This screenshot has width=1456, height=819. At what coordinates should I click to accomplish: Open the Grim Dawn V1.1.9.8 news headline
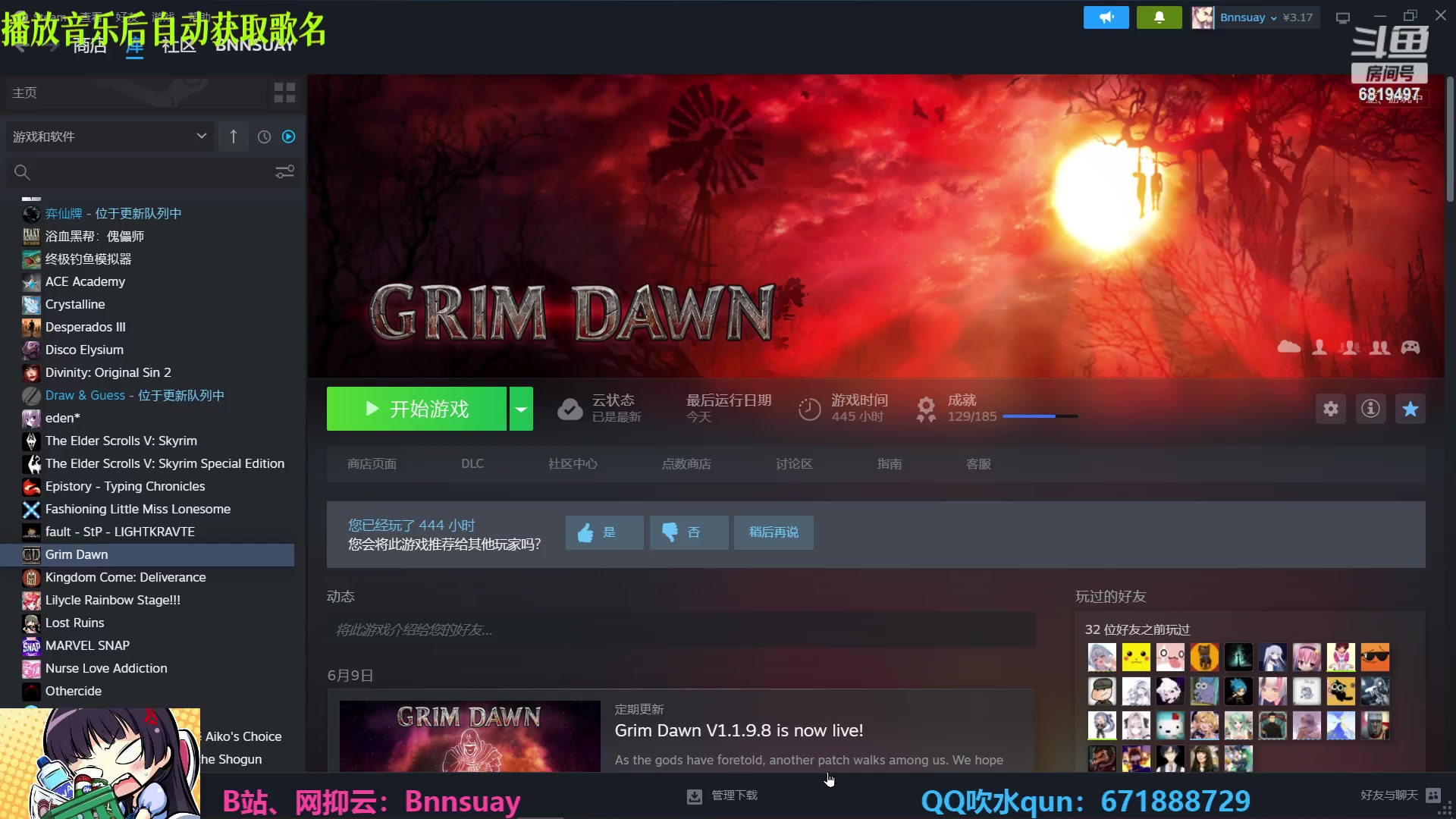[x=739, y=730]
